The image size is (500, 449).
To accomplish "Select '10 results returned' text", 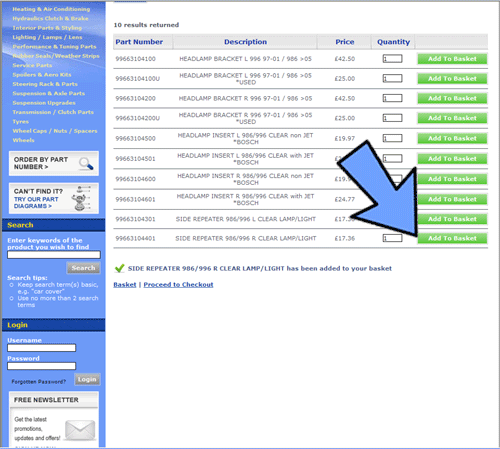I will pos(146,25).
